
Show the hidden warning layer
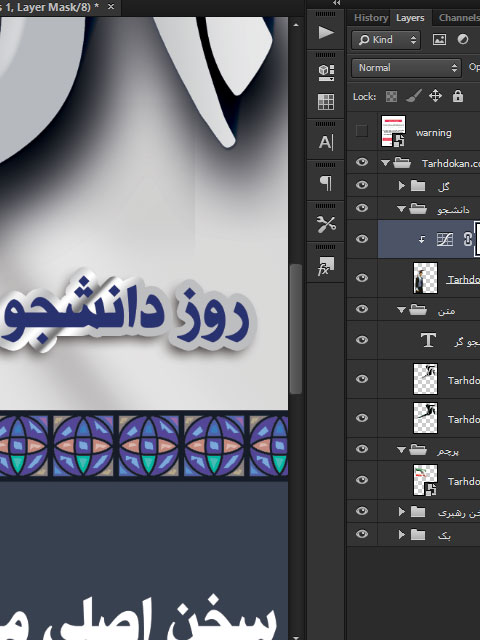(362, 131)
